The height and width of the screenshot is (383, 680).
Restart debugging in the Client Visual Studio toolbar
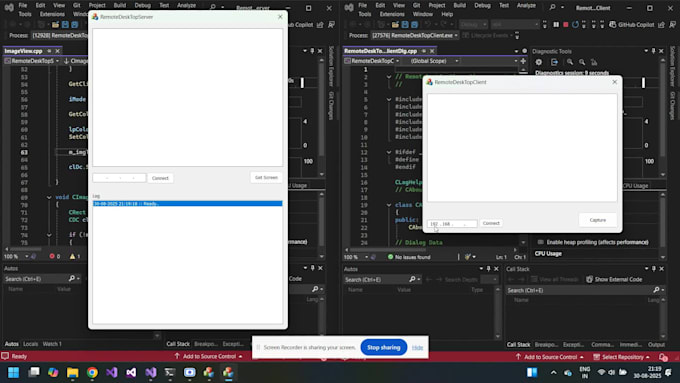click(575, 25)
